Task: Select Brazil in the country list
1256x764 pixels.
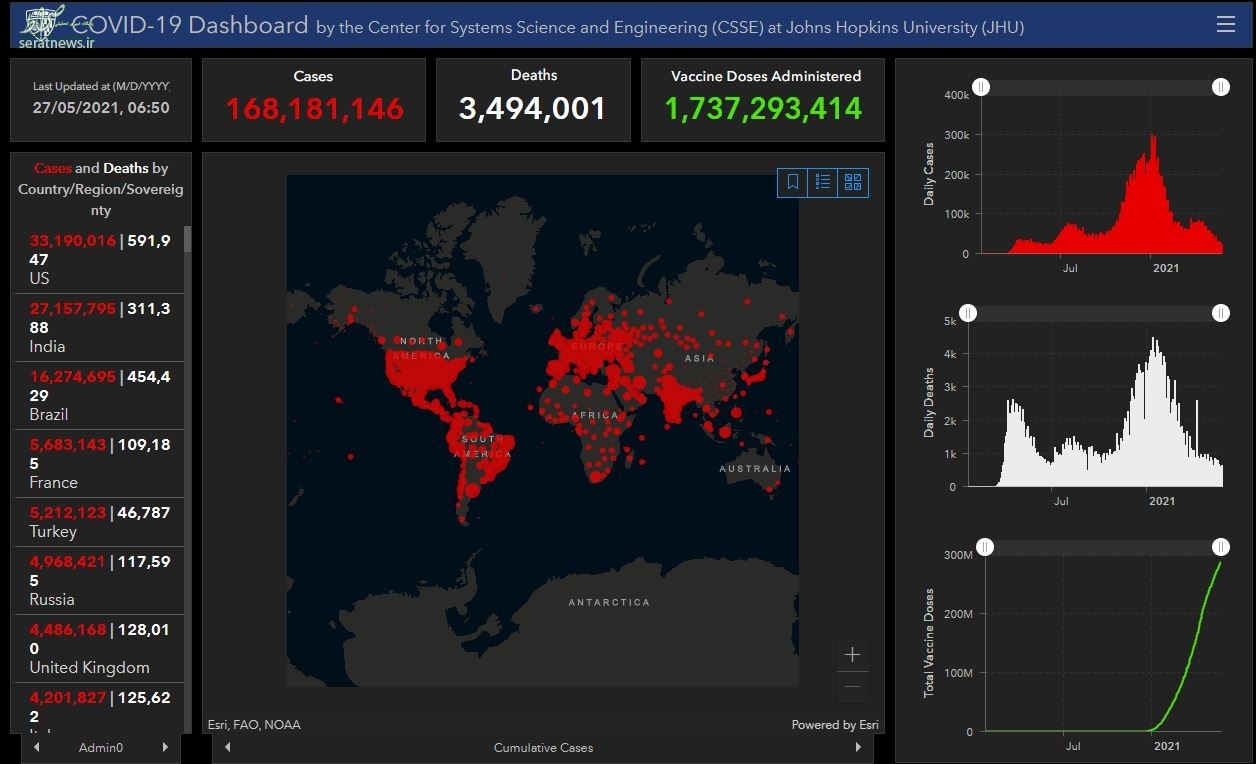Action: (x=99, y=395)
